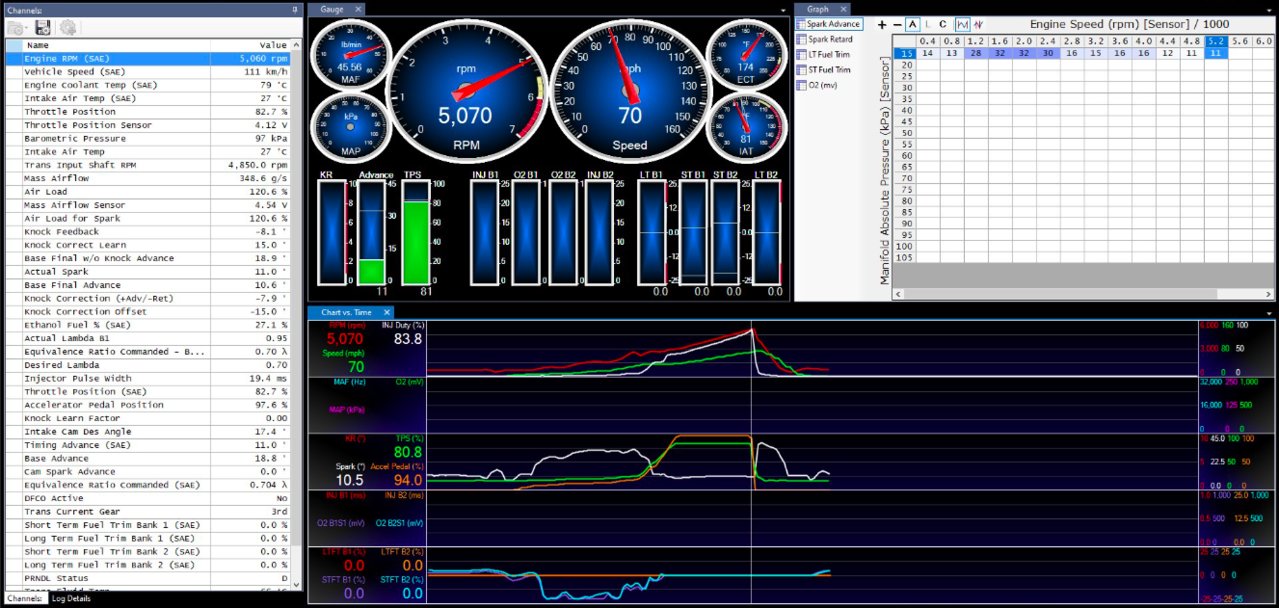Pin the Channels panel

(x=295, y=8)
